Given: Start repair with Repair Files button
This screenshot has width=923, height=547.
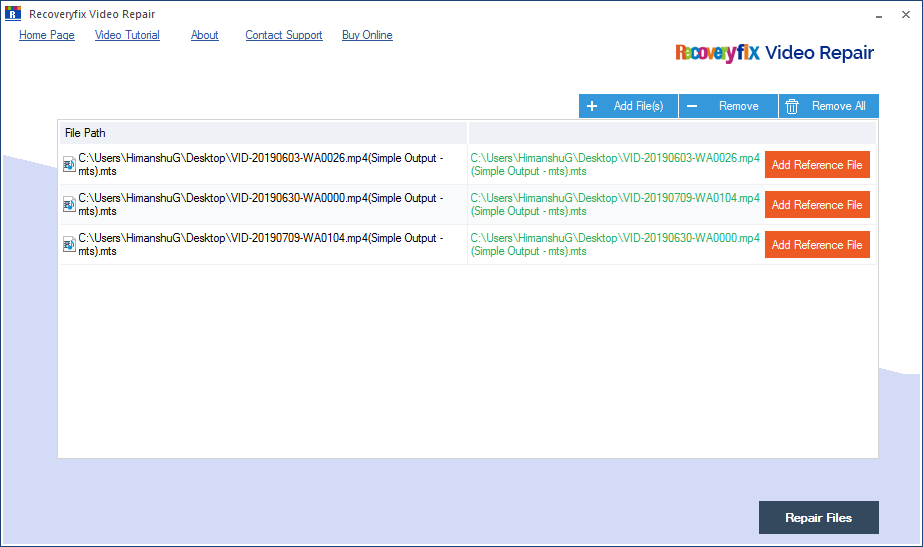Looking at the screenshot, I should point(818,518).
